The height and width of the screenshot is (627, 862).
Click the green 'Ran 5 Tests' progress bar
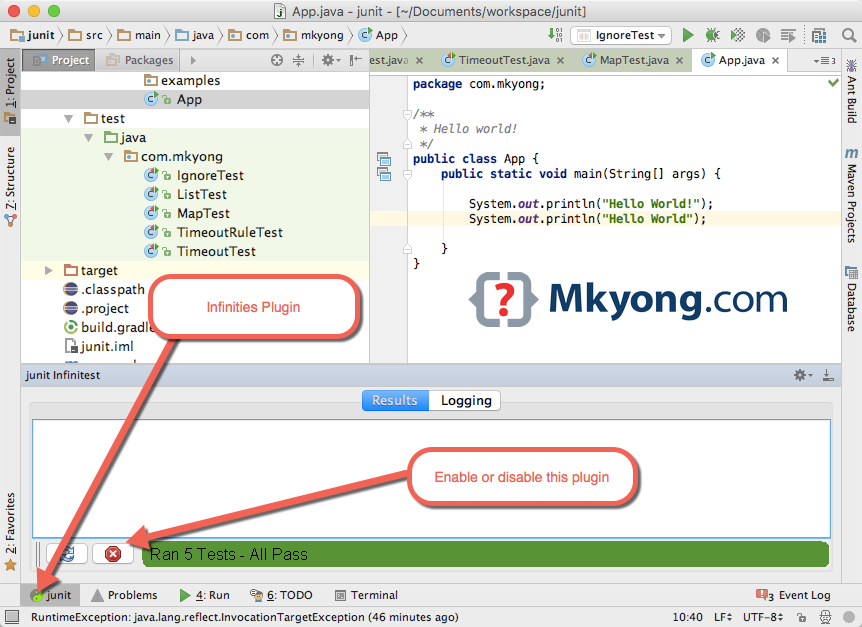(x=485, y=554)
